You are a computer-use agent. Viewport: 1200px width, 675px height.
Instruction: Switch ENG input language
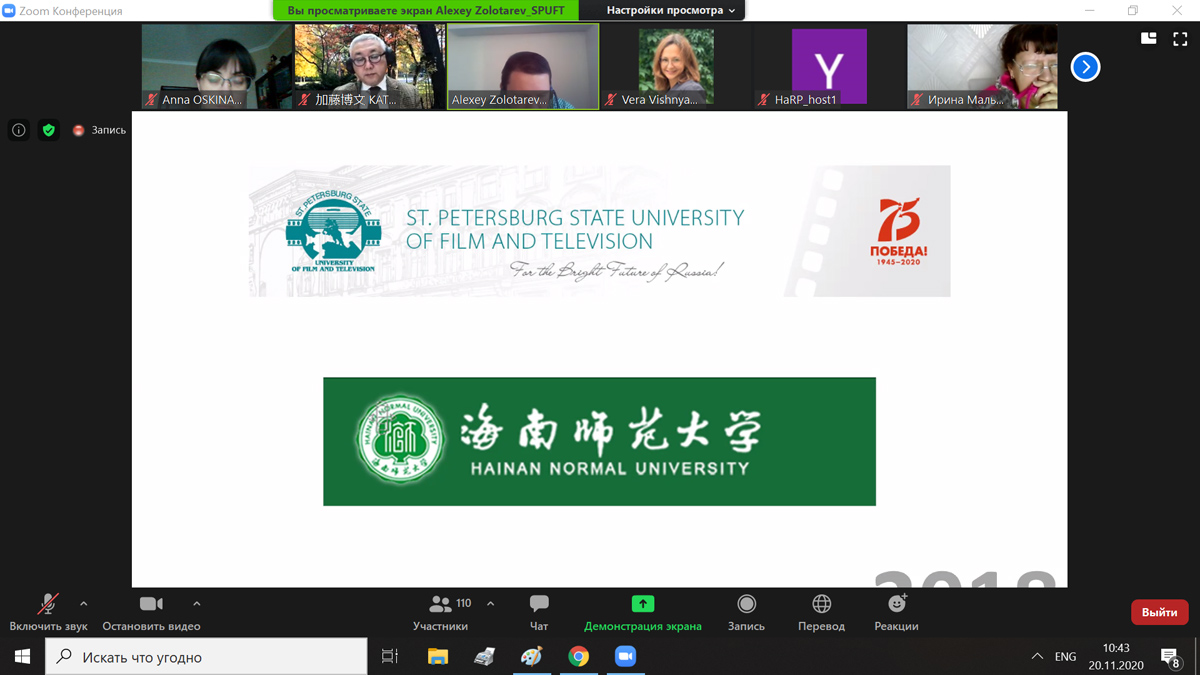click(x=1066, y=657)
